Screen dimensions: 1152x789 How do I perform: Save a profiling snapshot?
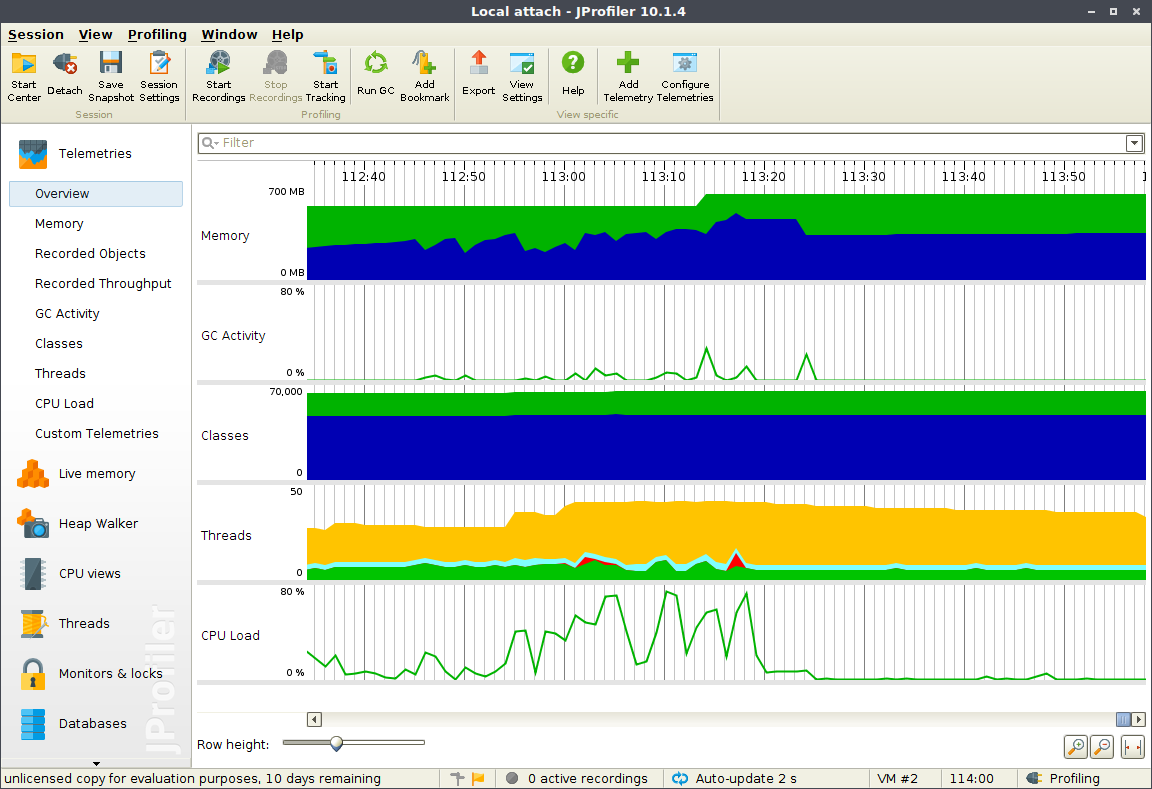[x=110, y=75]
